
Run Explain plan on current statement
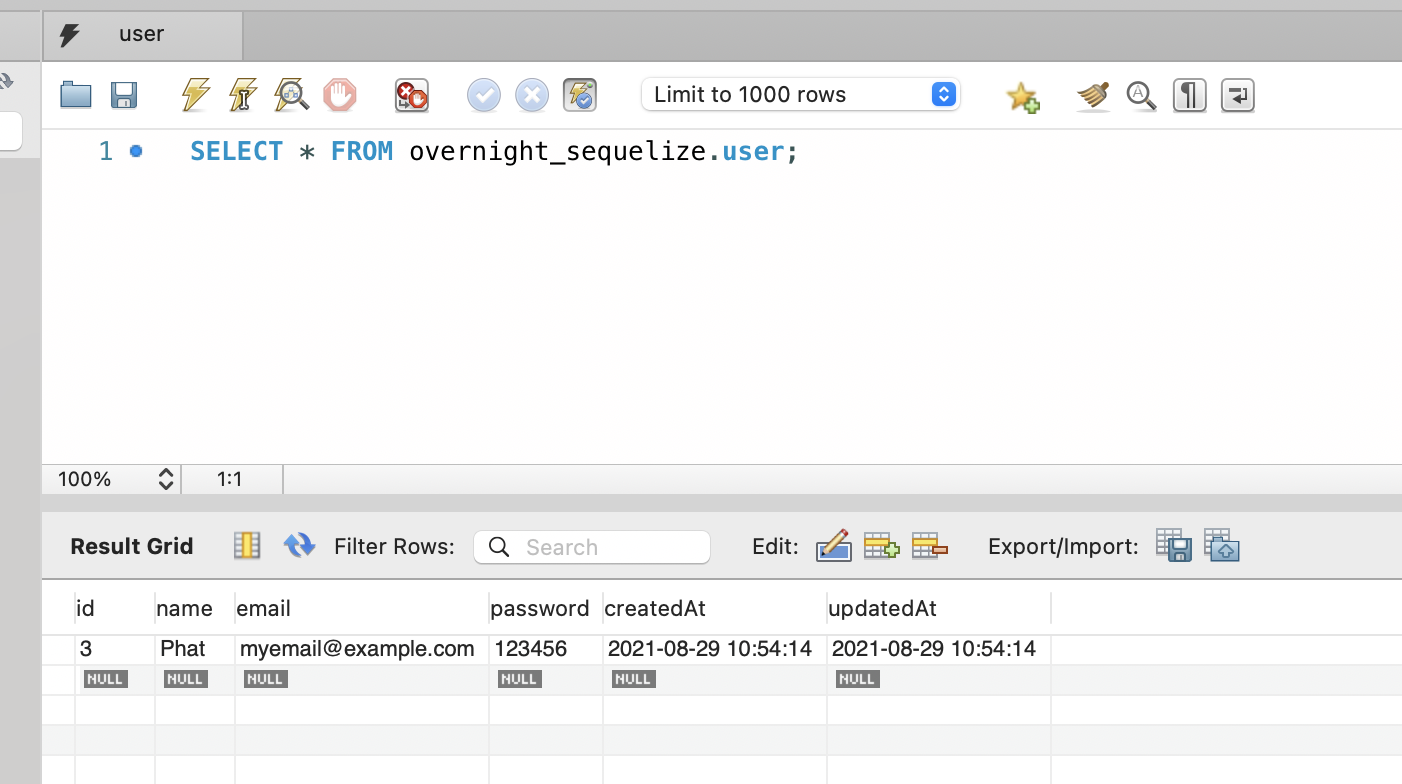click(291, 95)
